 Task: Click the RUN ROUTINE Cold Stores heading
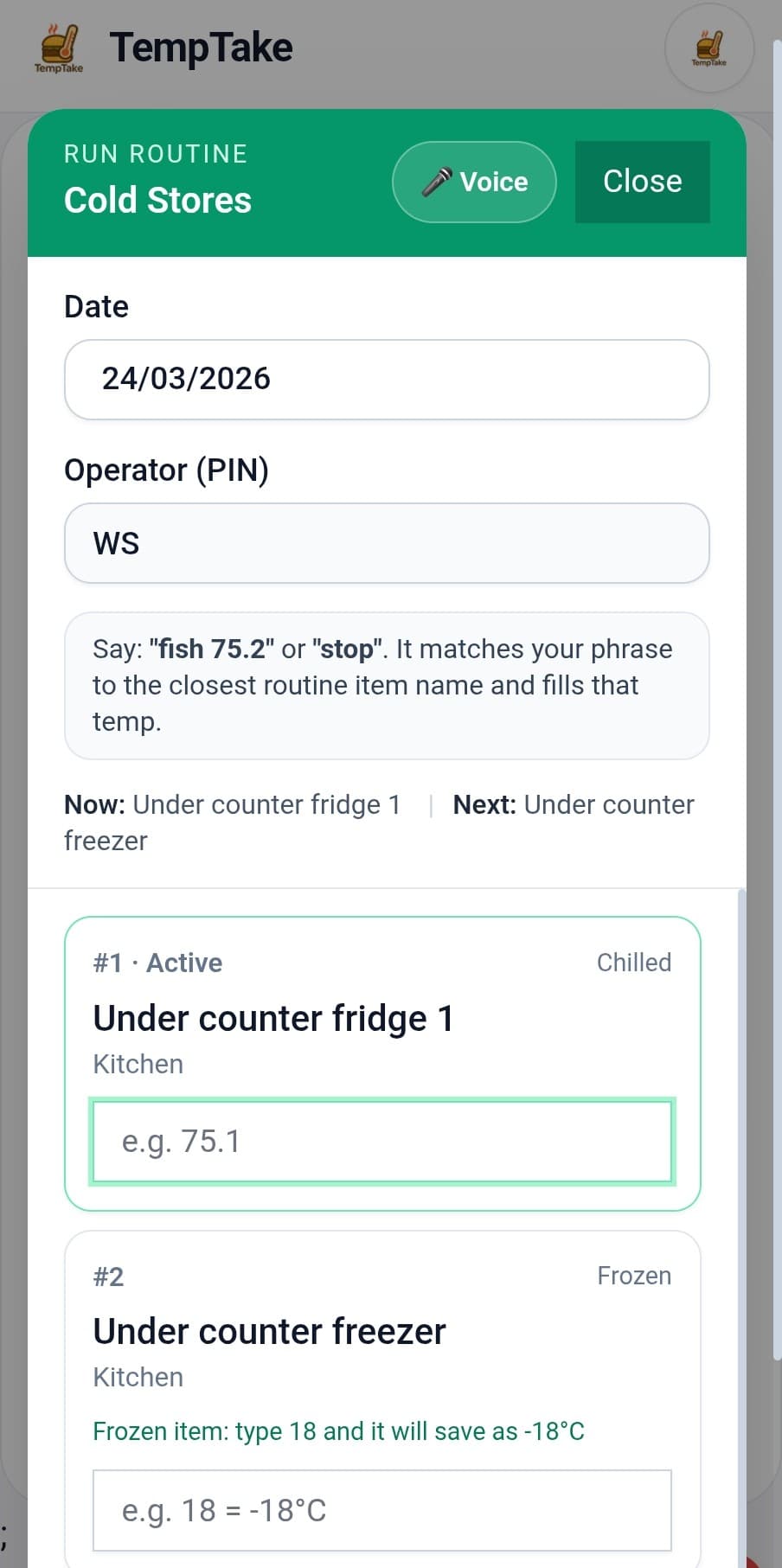pos(157,179)
